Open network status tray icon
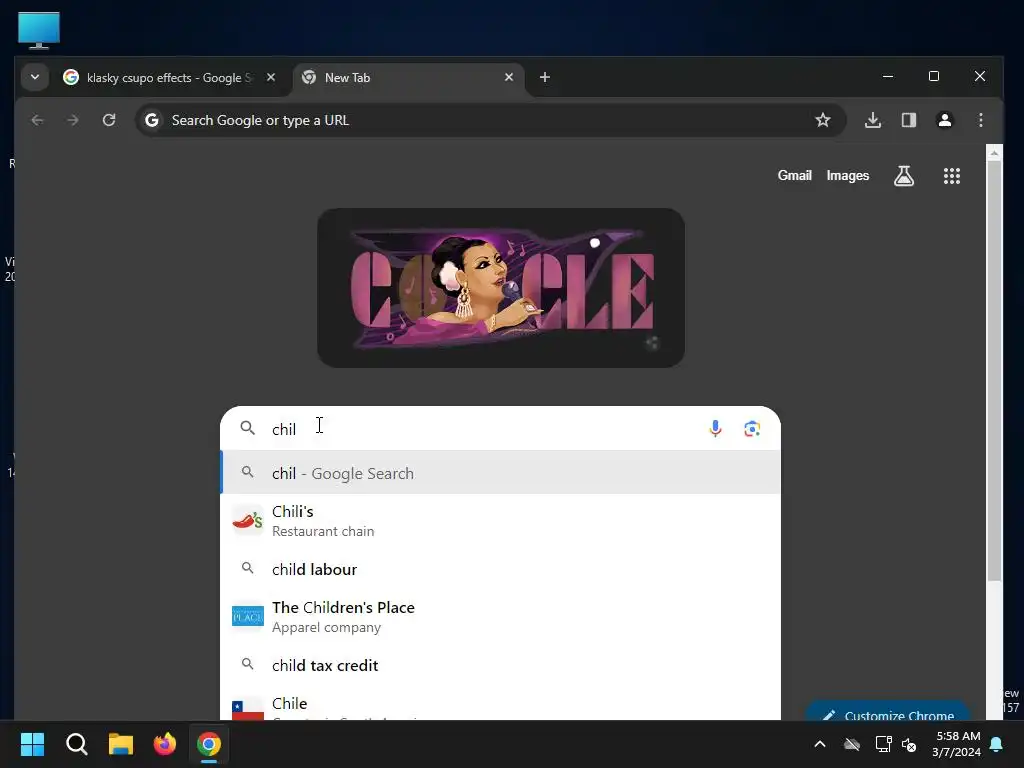This screenshot has width=1024, height=768. [883, 744]
